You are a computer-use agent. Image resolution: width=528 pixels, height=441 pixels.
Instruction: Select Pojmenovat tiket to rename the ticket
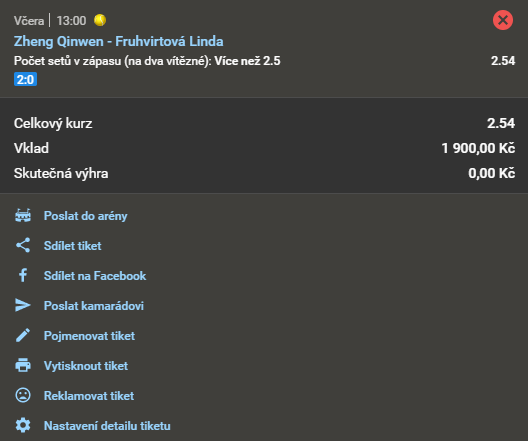[89, 336]
